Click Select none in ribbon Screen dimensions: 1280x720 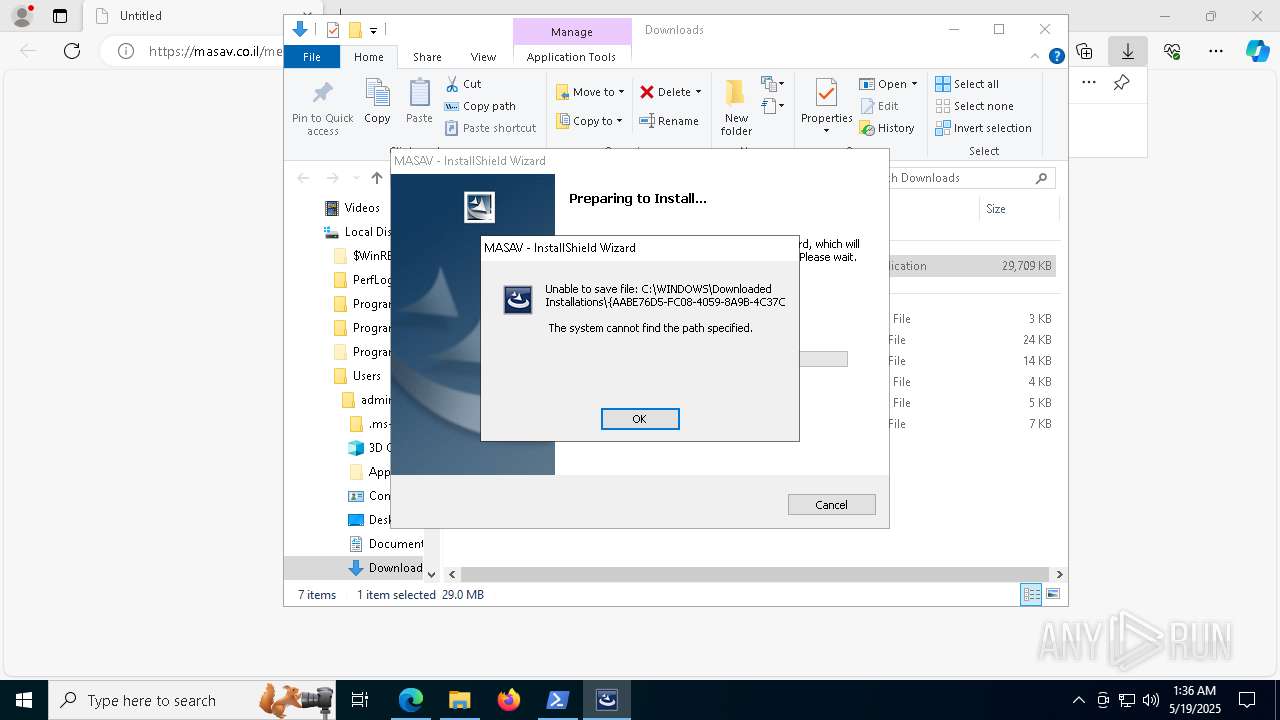[974, 106]
